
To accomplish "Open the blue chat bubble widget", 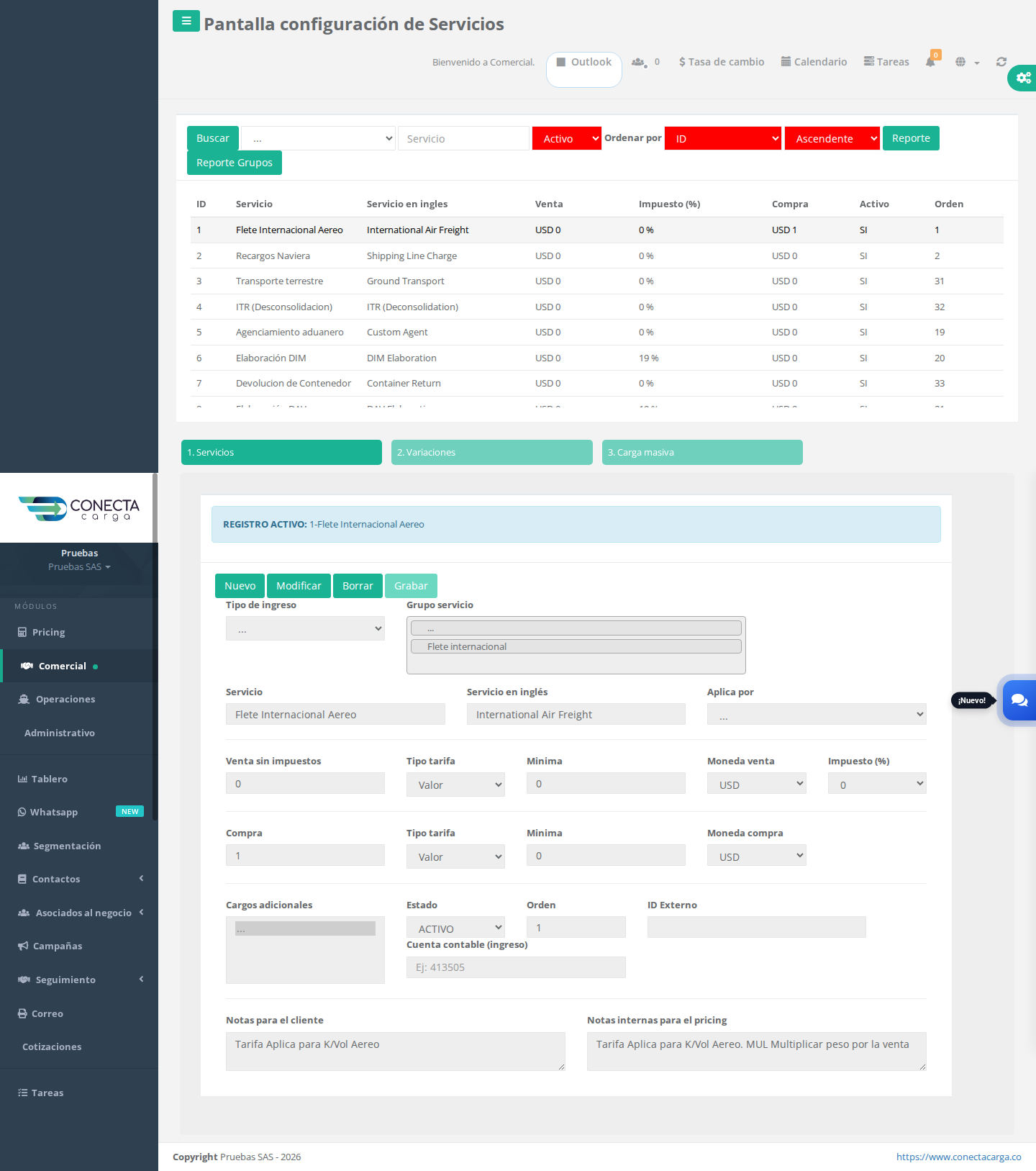I will (x=1019, y=700).
